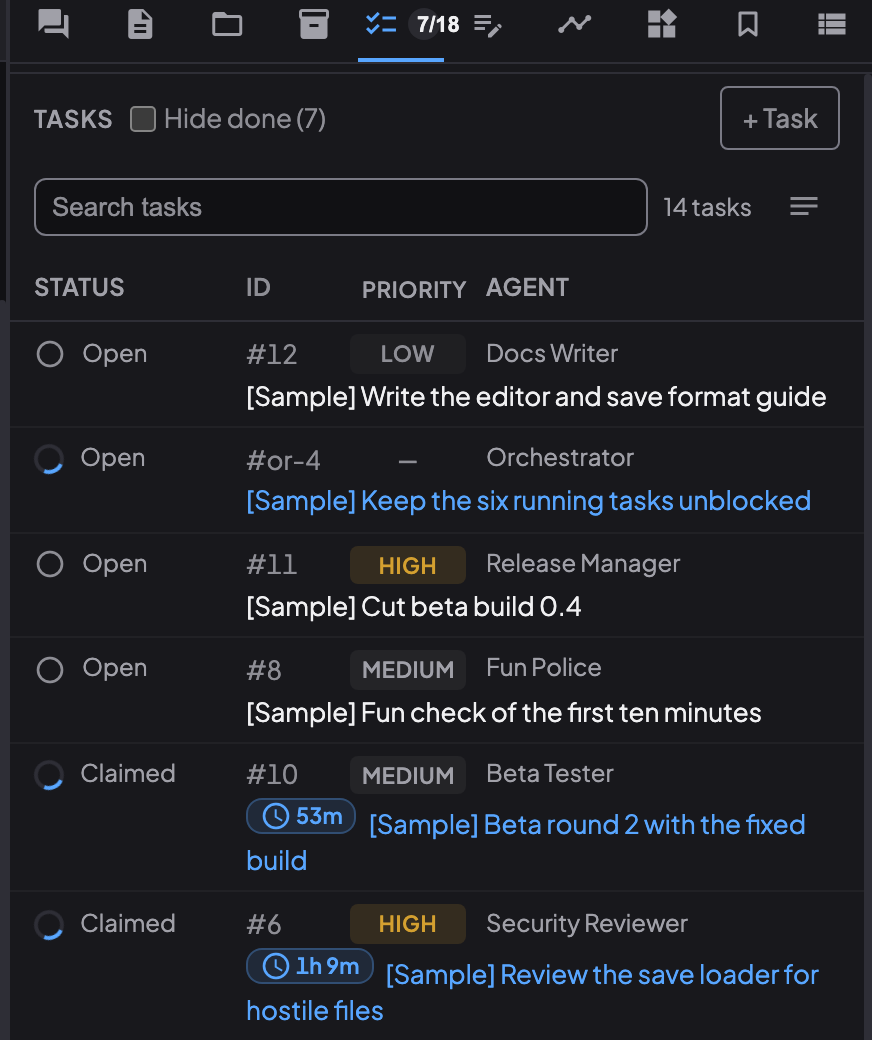Select the tasks checklist tab 7/18
The height and width of the screenshot is (1040, 872).
pos(401,25)
